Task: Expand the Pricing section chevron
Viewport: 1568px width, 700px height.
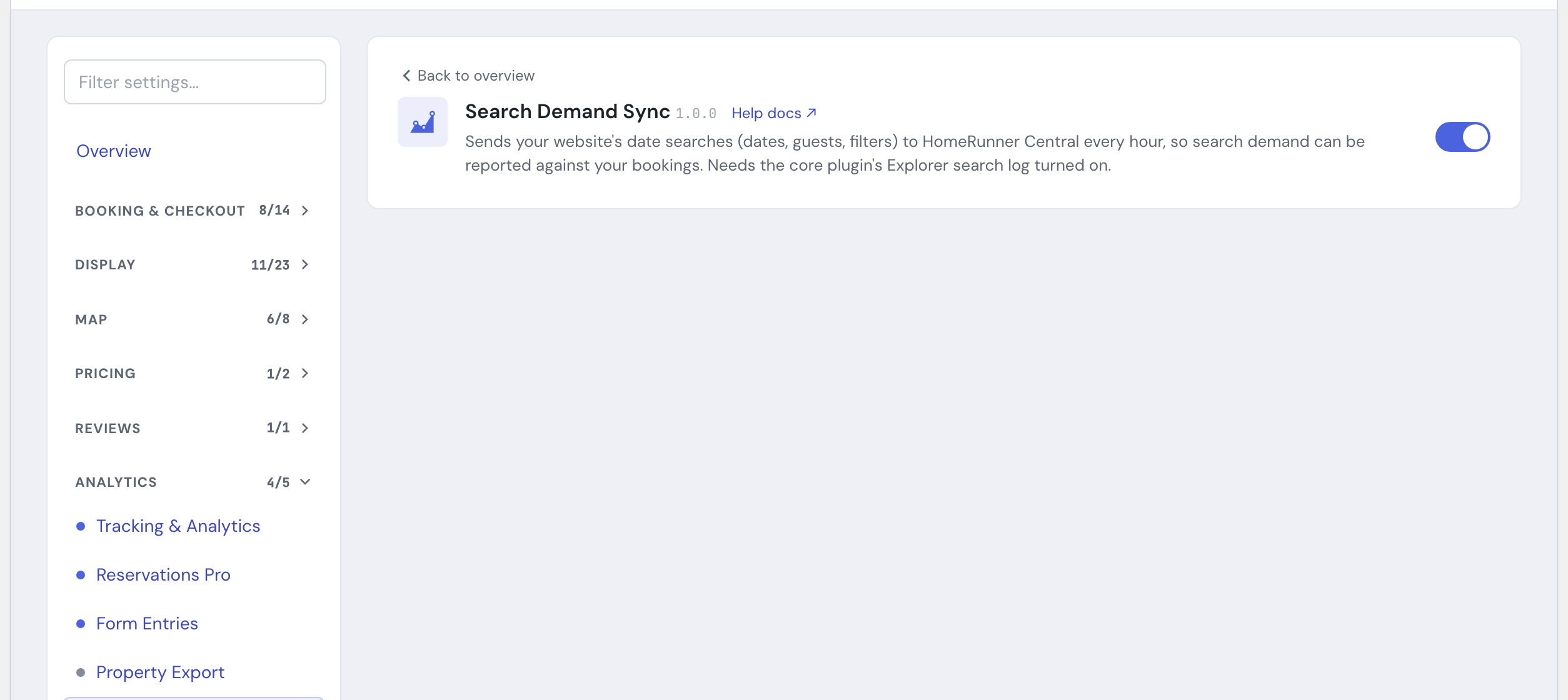Action: point(305,373)
